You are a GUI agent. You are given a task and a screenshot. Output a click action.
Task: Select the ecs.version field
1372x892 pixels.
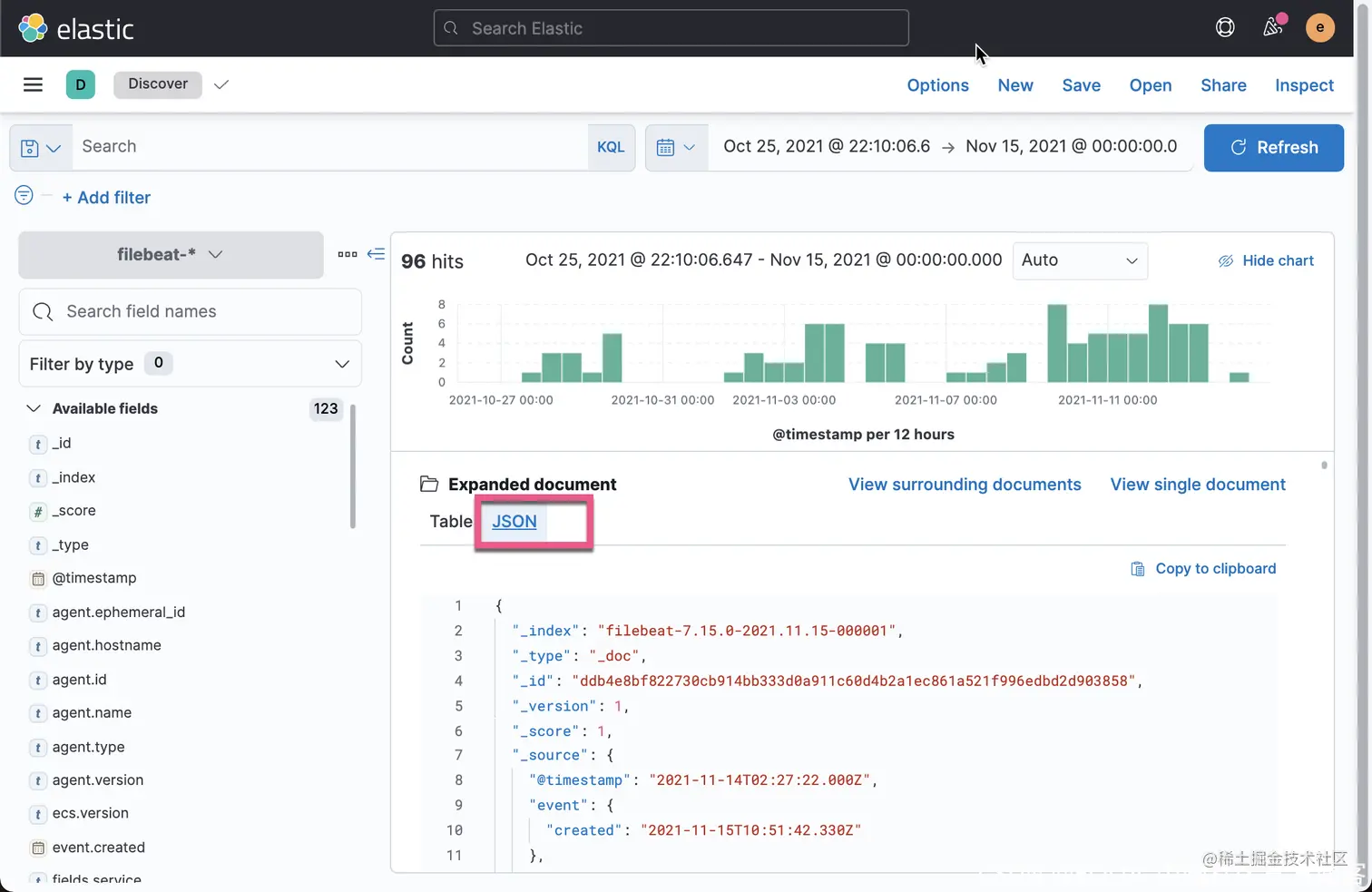click(90, 814)
